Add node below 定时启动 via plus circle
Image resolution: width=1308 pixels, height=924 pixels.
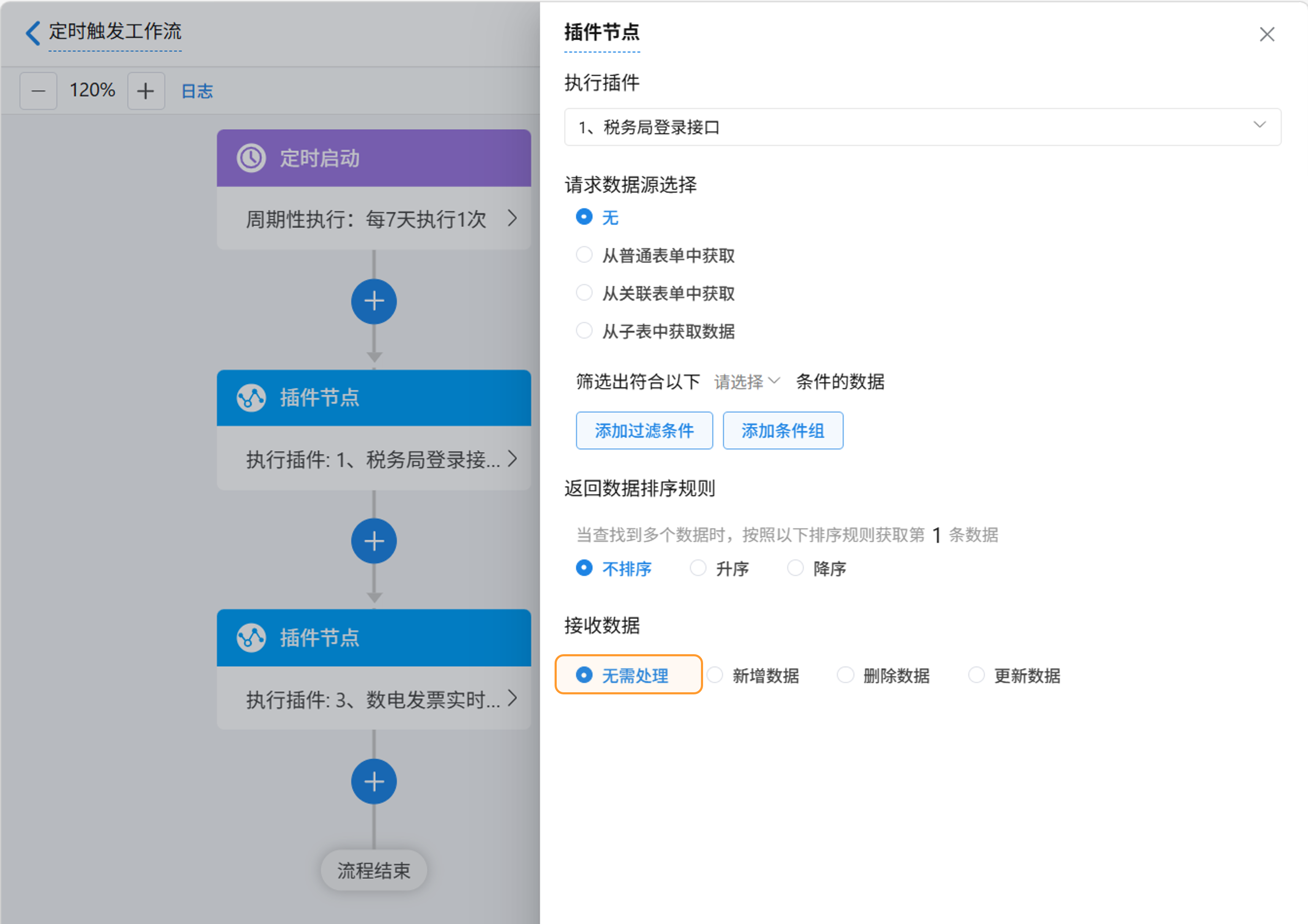(374, 302)
